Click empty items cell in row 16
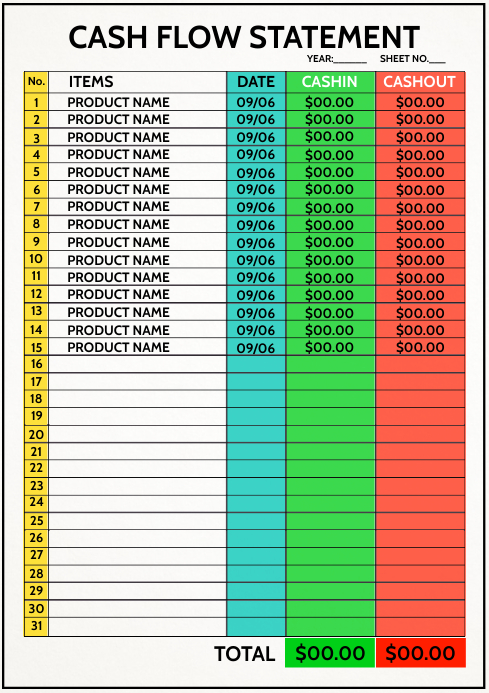The width and height of the screenshot is (489, 693). (x=138, y=364)
